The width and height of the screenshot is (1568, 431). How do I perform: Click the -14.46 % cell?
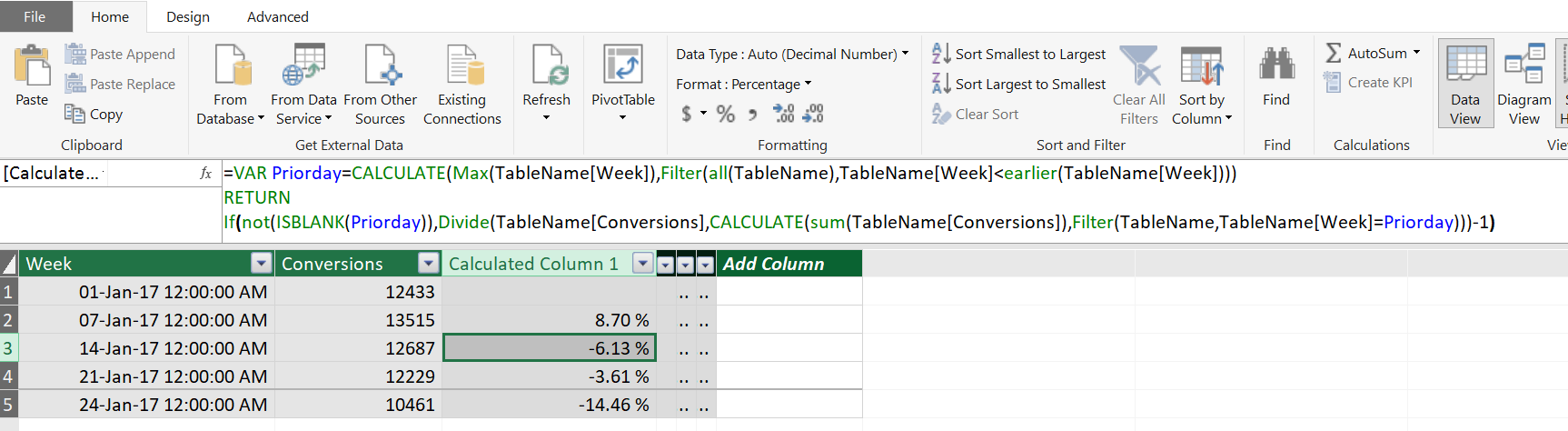point(549,405)
